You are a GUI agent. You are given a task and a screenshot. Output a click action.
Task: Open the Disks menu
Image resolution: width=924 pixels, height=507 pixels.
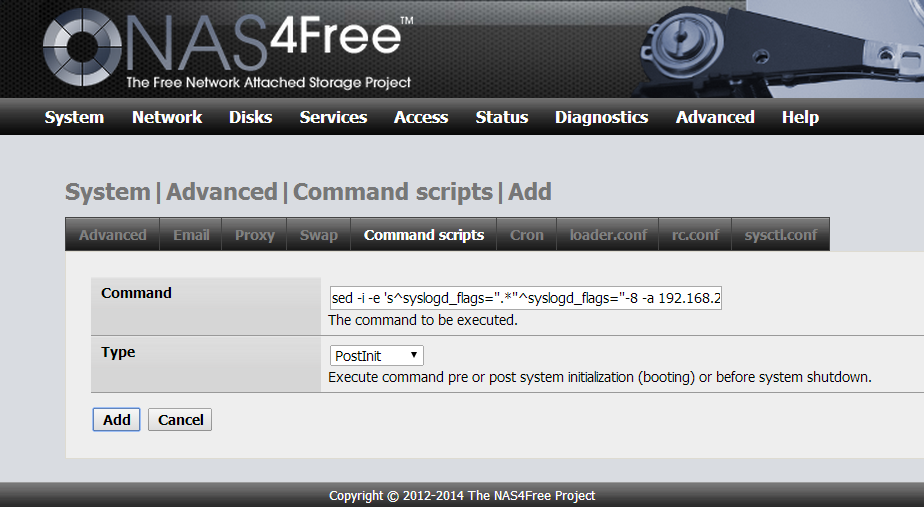coord(250,117)
